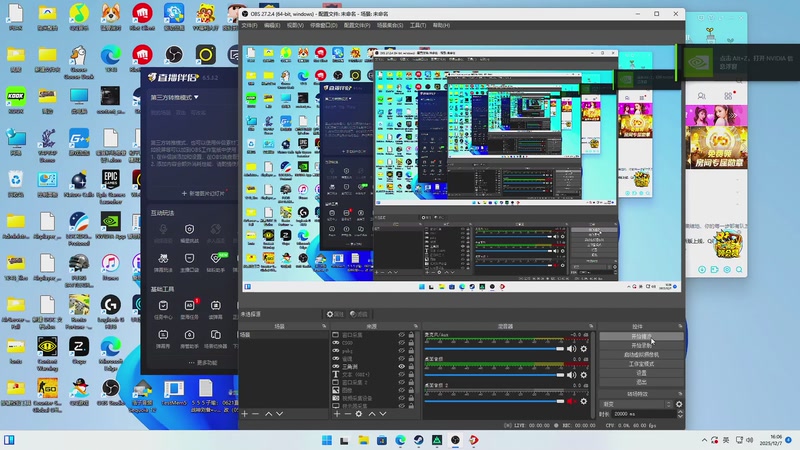Open the 文件(F) menu in OBS
This screenshot has width=800, height=450.
pos(249,25)
